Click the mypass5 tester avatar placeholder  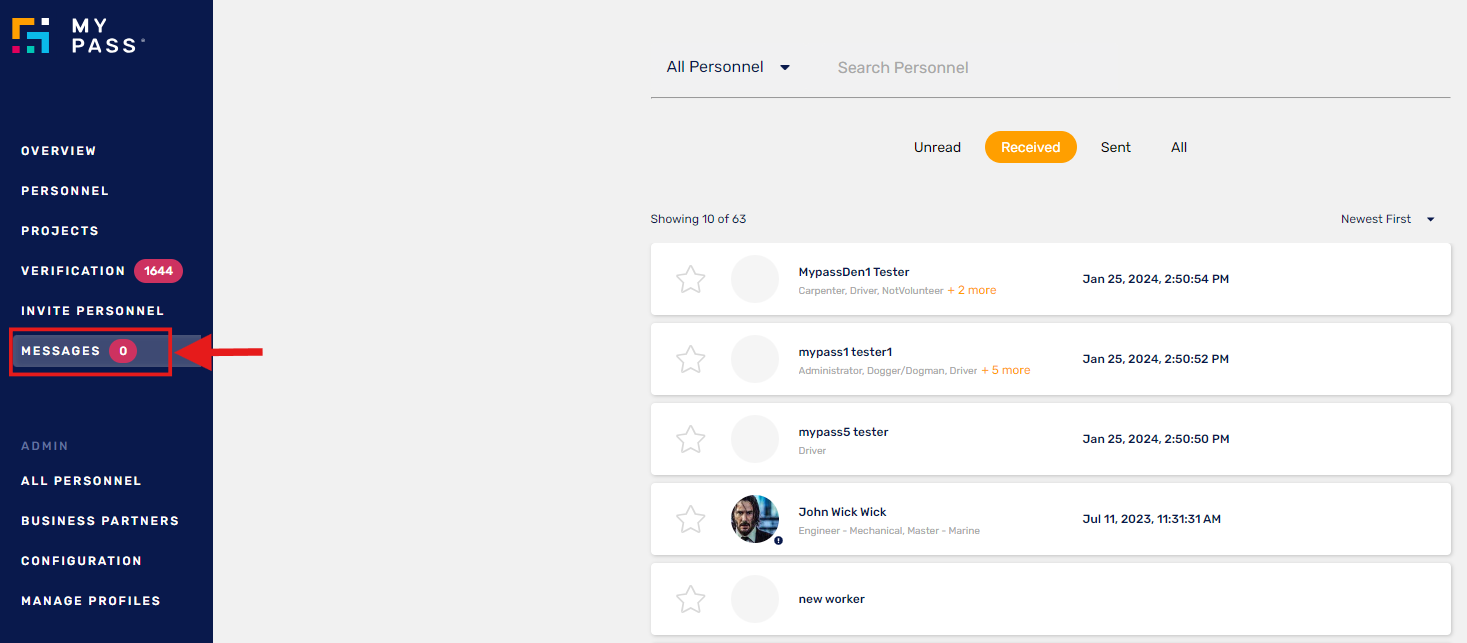[x=755, y=439]
